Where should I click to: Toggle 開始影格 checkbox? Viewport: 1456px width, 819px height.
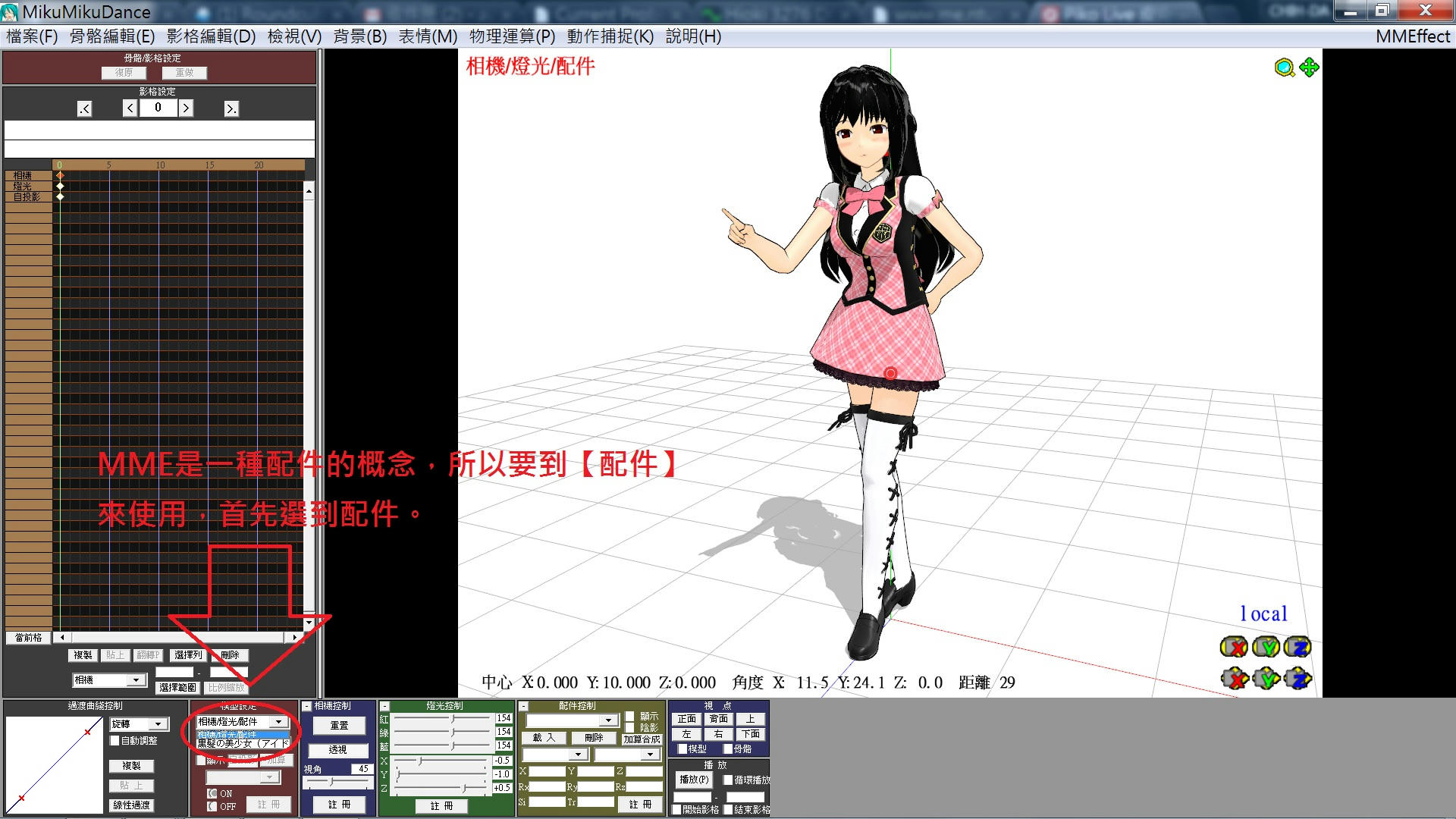click(676, 810)
